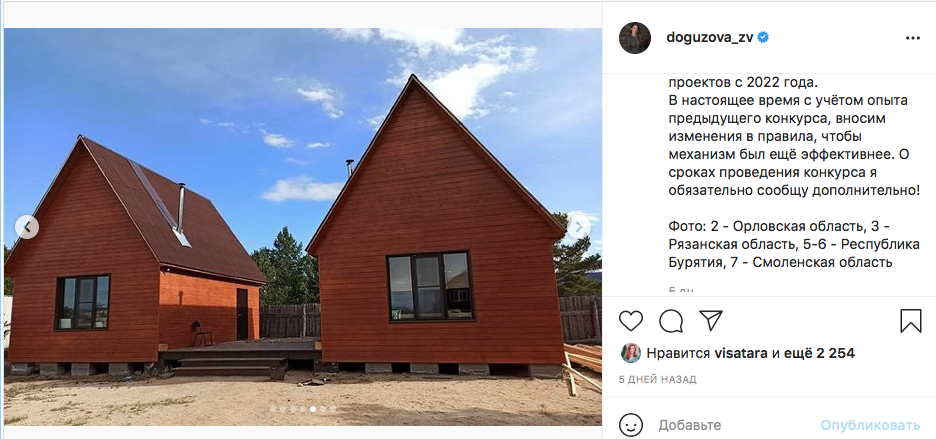Like the post with heart icon

[x=630, y=321]
